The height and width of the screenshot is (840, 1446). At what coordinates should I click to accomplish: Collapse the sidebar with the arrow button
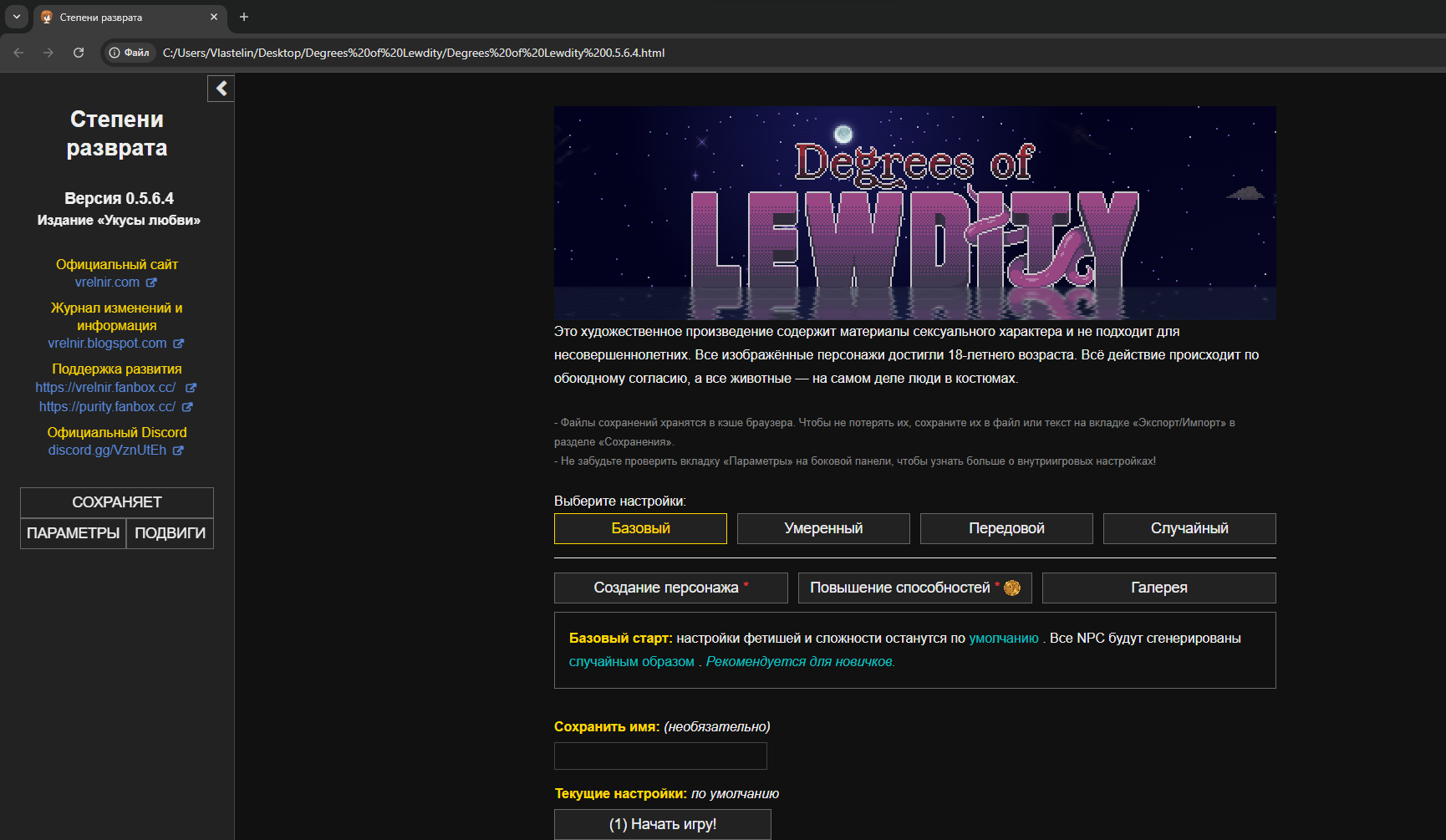(x=221, y=89)
